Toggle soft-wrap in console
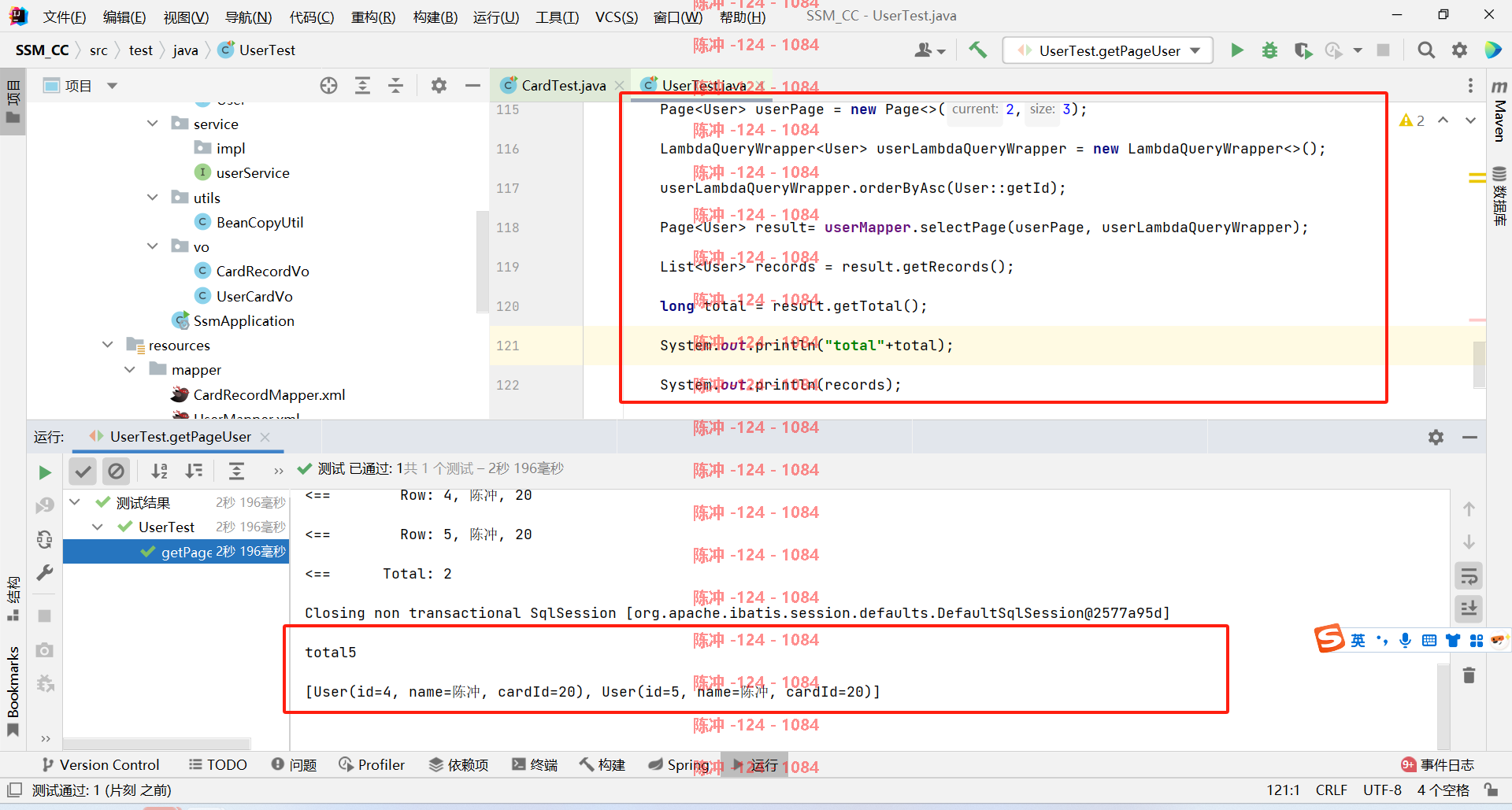Image resolution: width=1512 pixels, height=810 pixels. [x=1469, y=576]
